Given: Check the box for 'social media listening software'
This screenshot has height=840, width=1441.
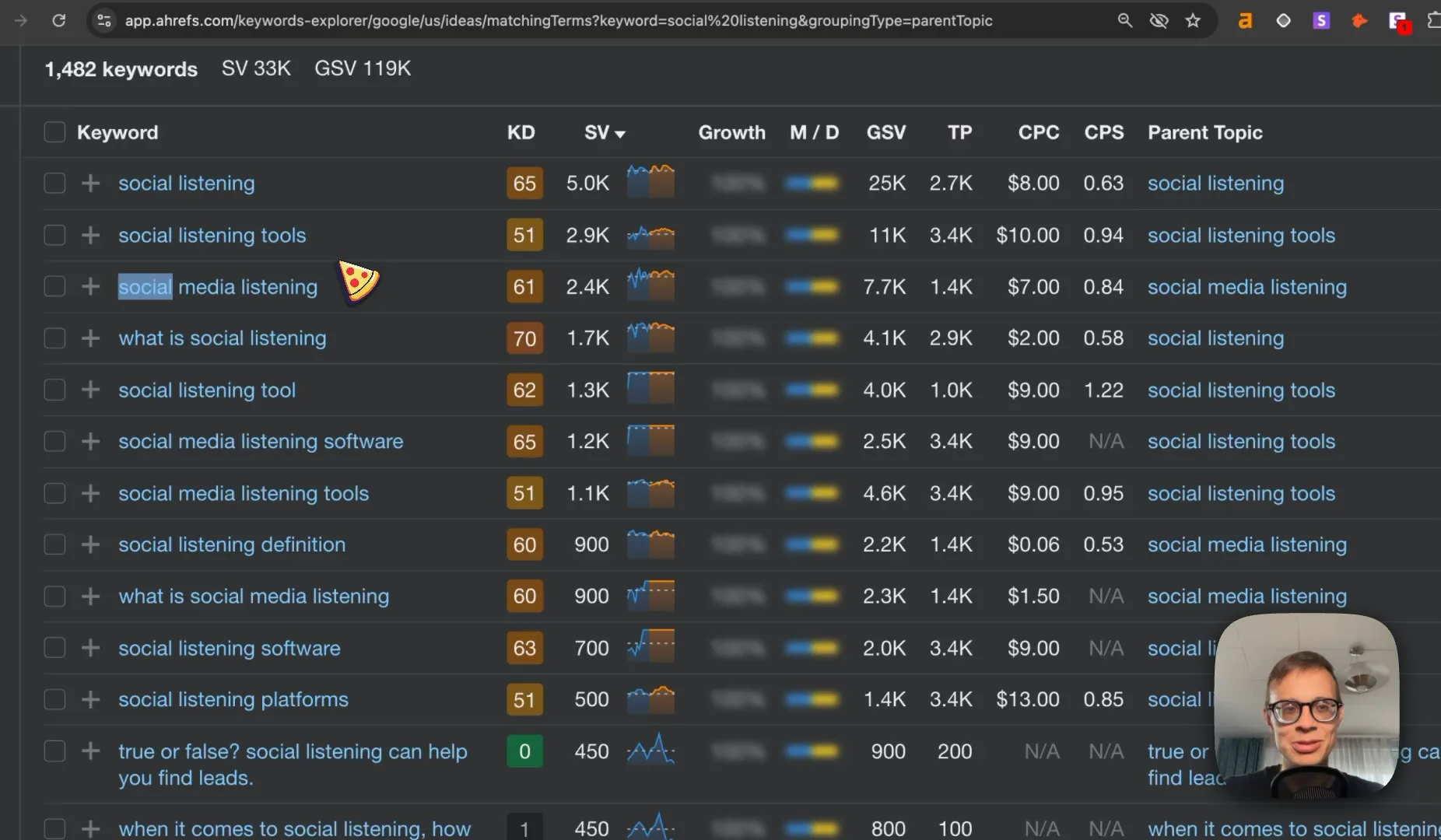Looking at the screenshot, I should pyautogui.click(x=54, y=442).
